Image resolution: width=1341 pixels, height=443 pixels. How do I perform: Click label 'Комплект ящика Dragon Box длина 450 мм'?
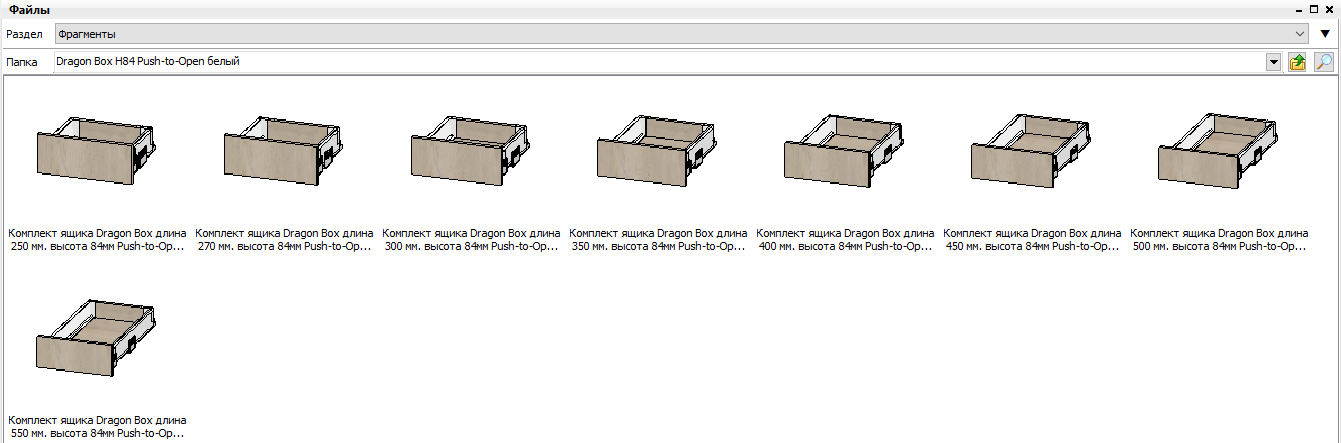click(x=1032, y=239)
